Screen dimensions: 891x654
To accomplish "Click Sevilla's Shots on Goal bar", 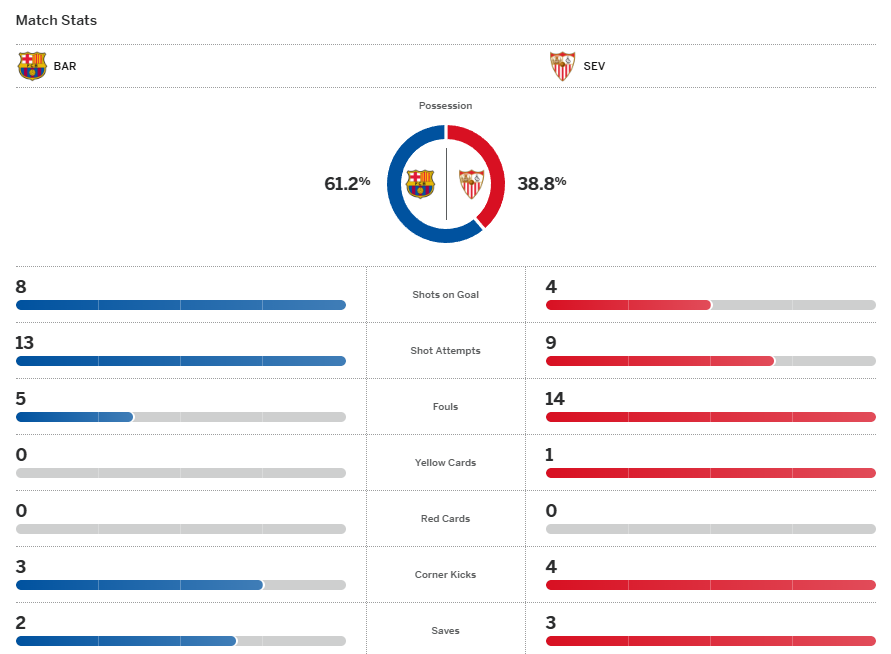I will coord(710,305).
